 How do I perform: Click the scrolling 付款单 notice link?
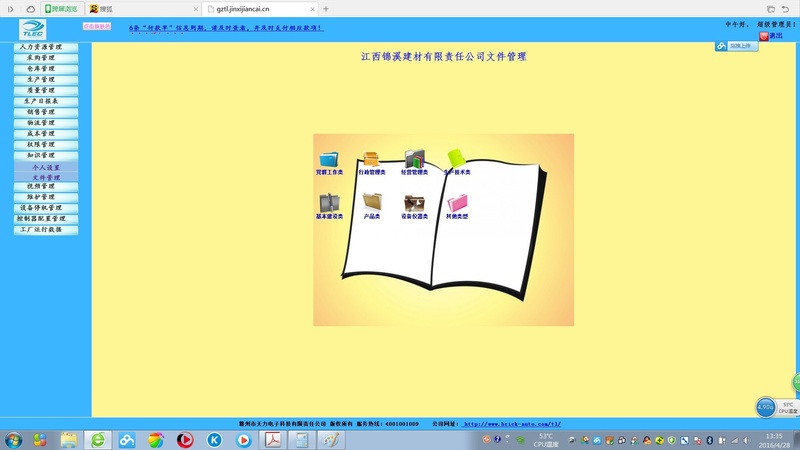coord(225,28)
